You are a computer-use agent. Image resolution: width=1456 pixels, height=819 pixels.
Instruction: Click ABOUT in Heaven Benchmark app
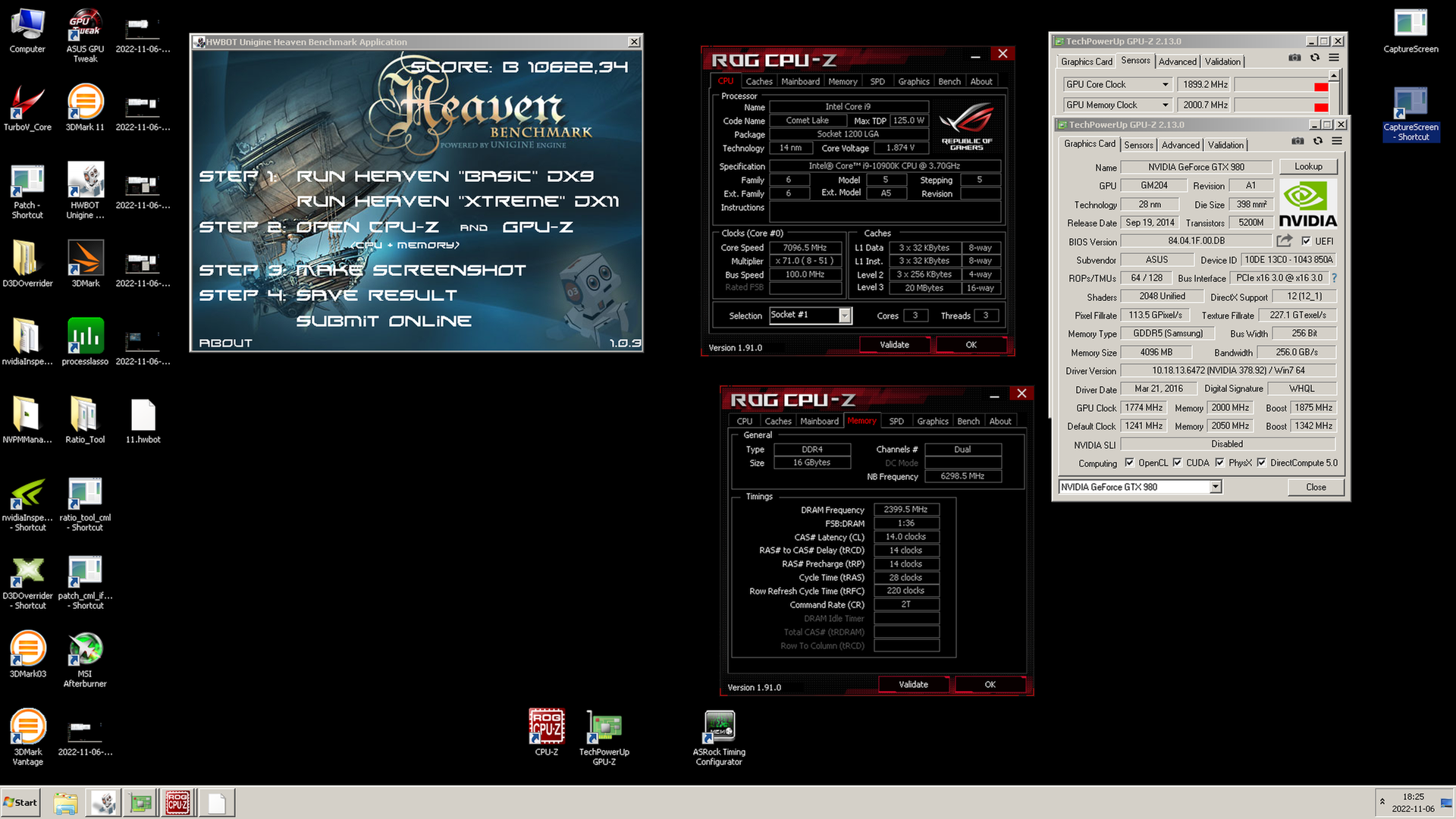(225, 343)
